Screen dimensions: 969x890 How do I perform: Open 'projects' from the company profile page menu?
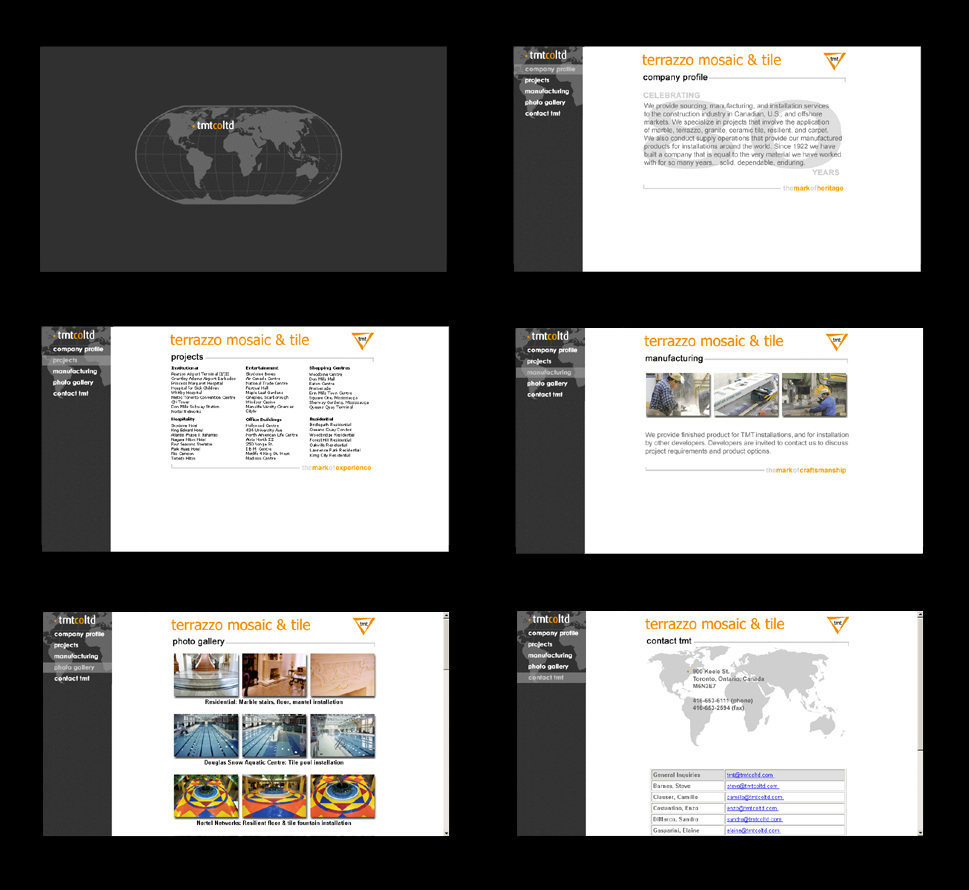(x=537, y=80)
